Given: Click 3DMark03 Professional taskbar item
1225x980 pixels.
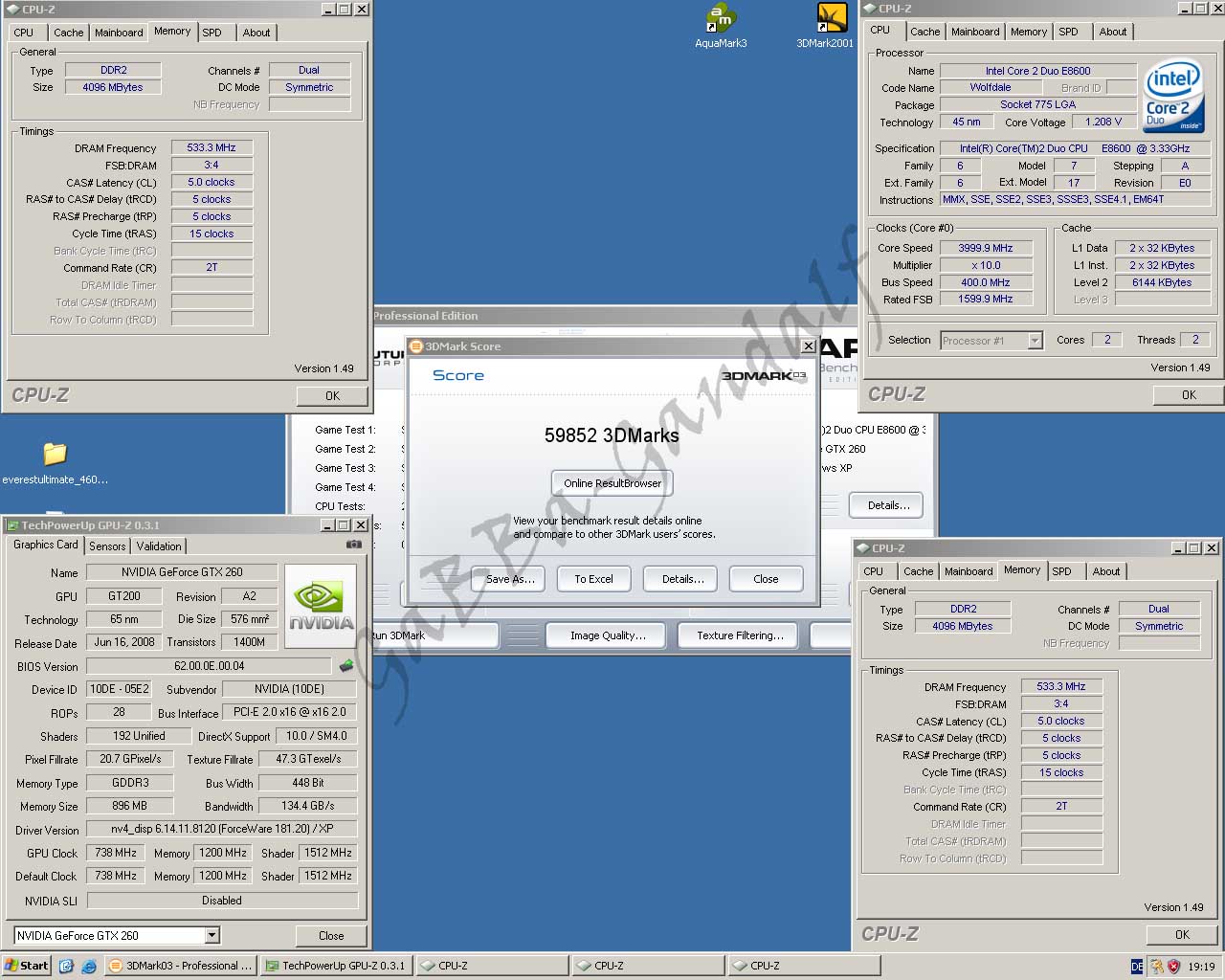Looking at the screenshot, I should pos(180,966).
